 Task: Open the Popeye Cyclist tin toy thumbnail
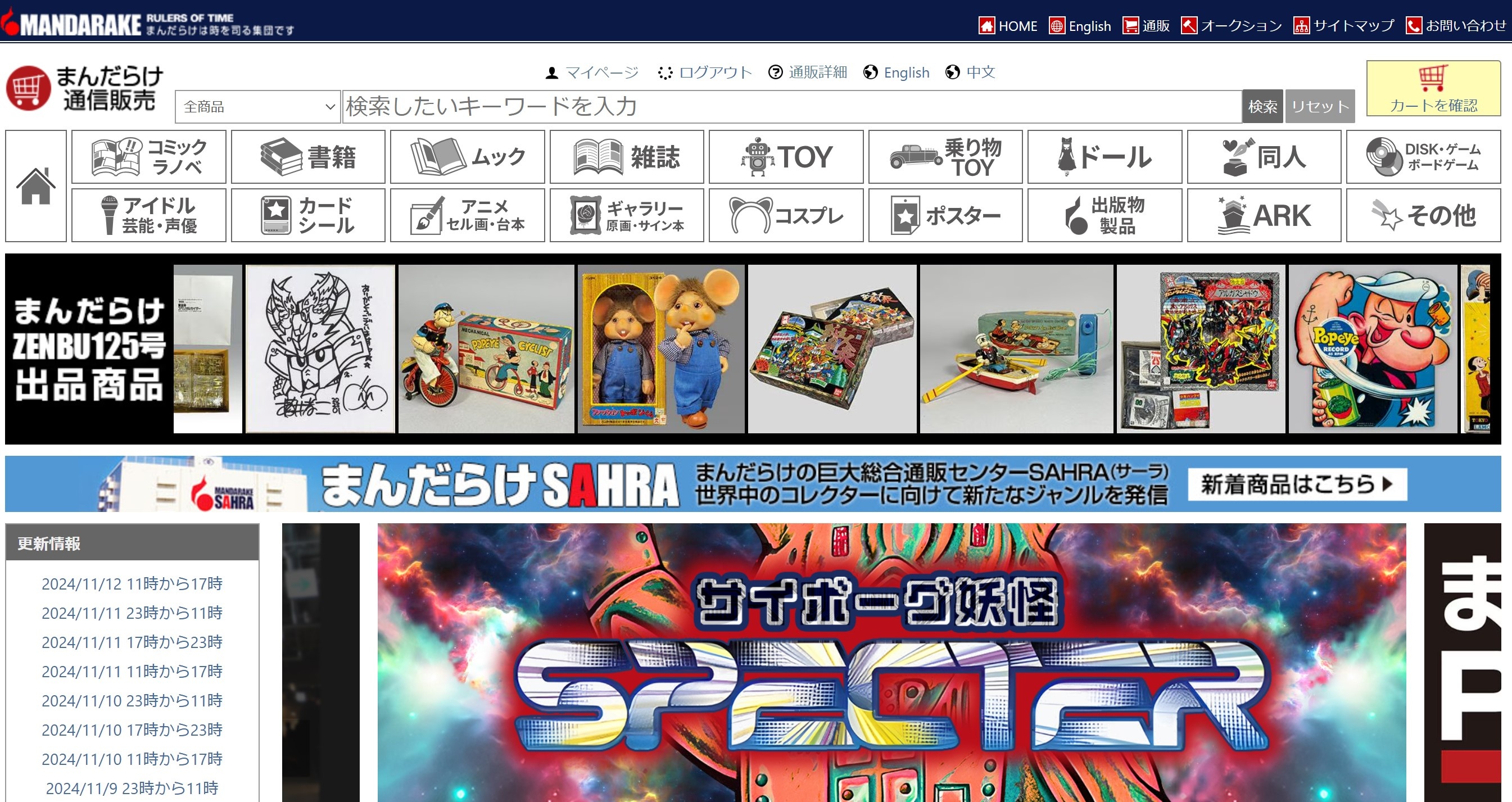(x=486, y=349)
